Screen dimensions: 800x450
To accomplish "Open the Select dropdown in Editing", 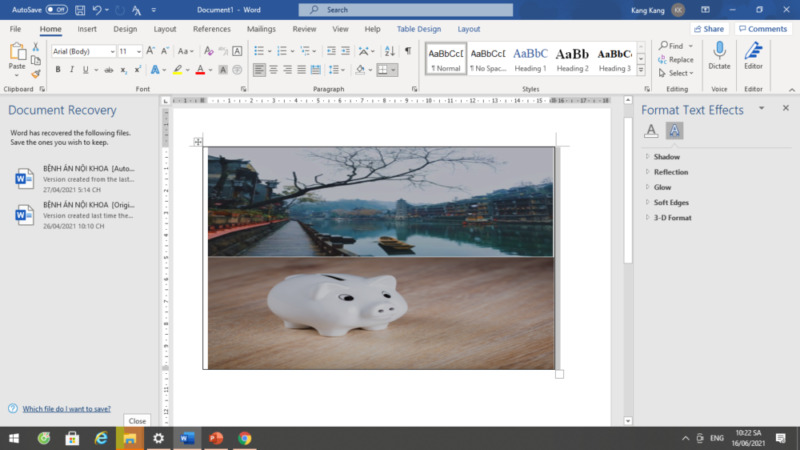I will coord(676,73).
